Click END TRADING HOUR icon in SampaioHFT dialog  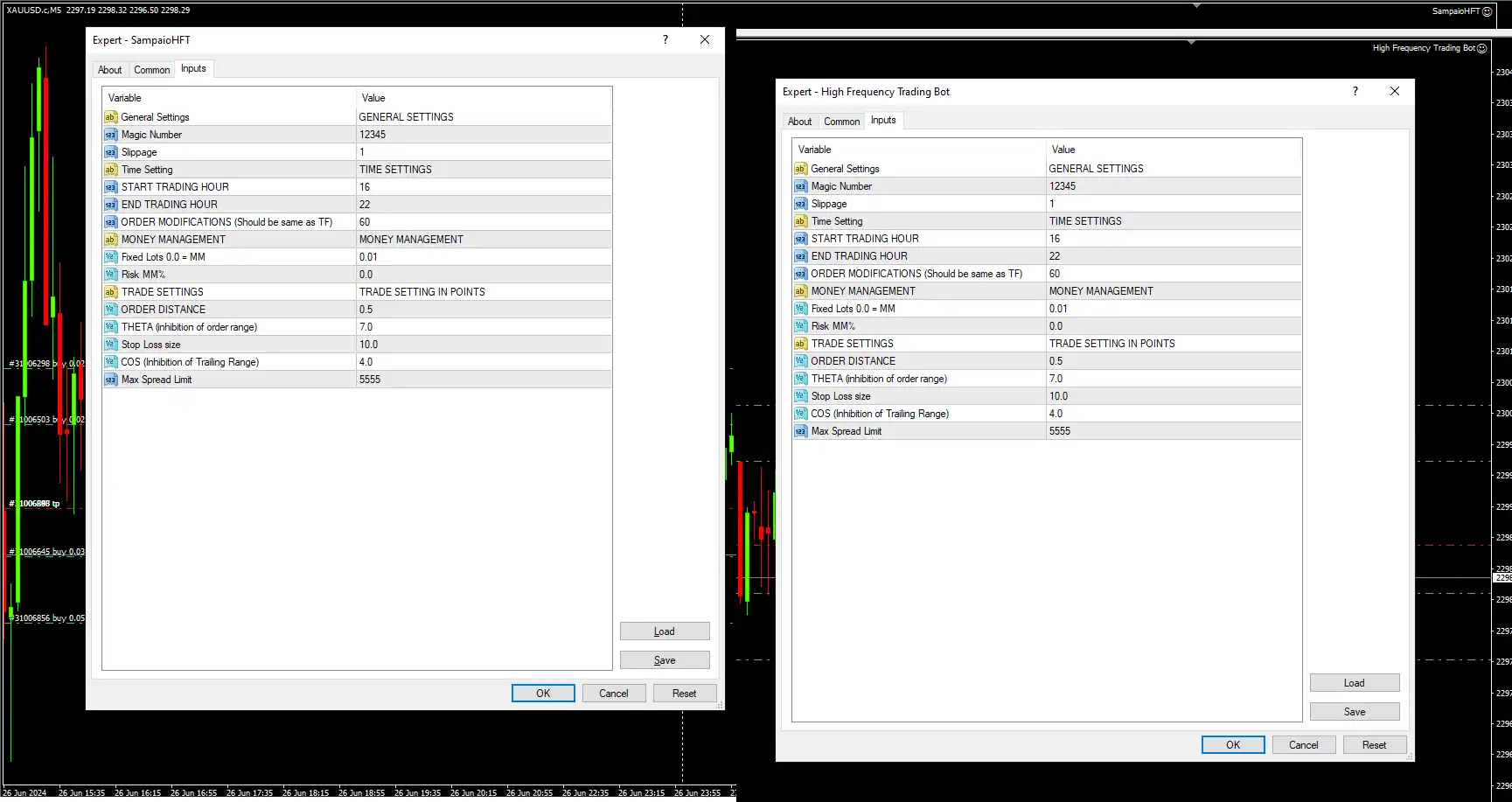[110, 205]
